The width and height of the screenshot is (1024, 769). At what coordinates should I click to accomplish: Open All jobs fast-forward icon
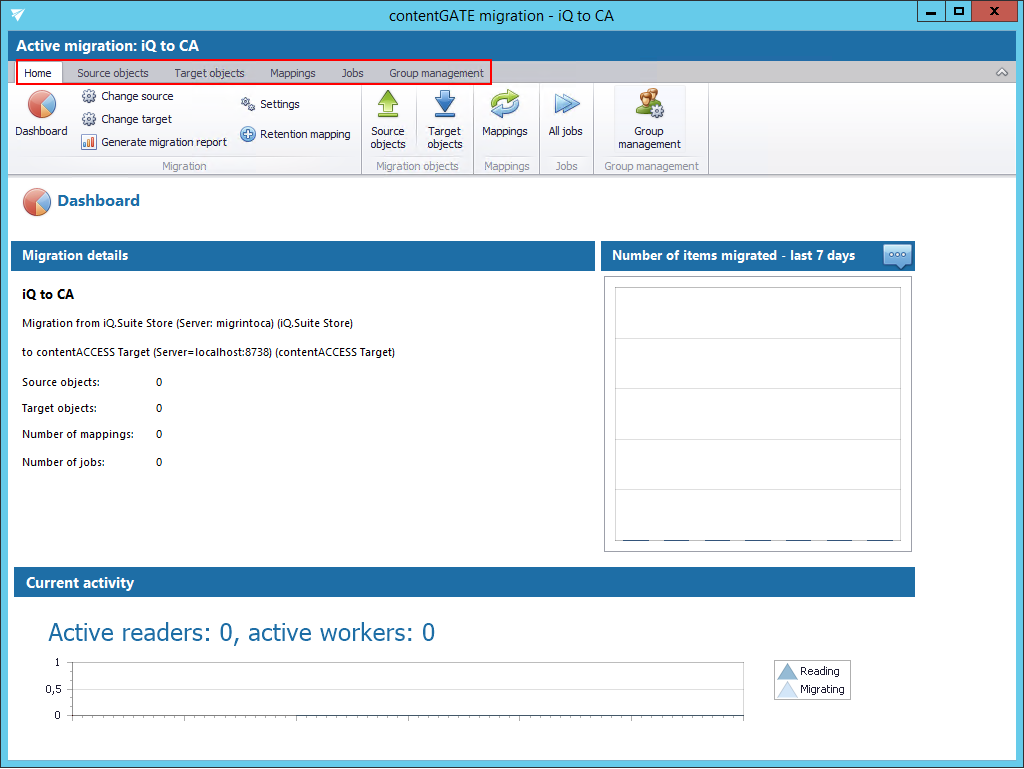[x=566, y=104]
